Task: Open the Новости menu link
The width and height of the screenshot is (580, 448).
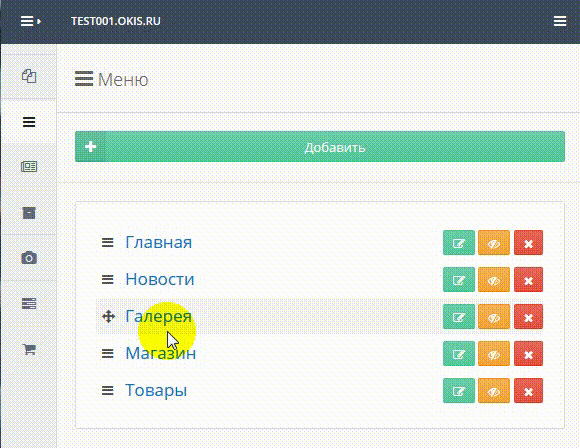Action: (160, 279)
